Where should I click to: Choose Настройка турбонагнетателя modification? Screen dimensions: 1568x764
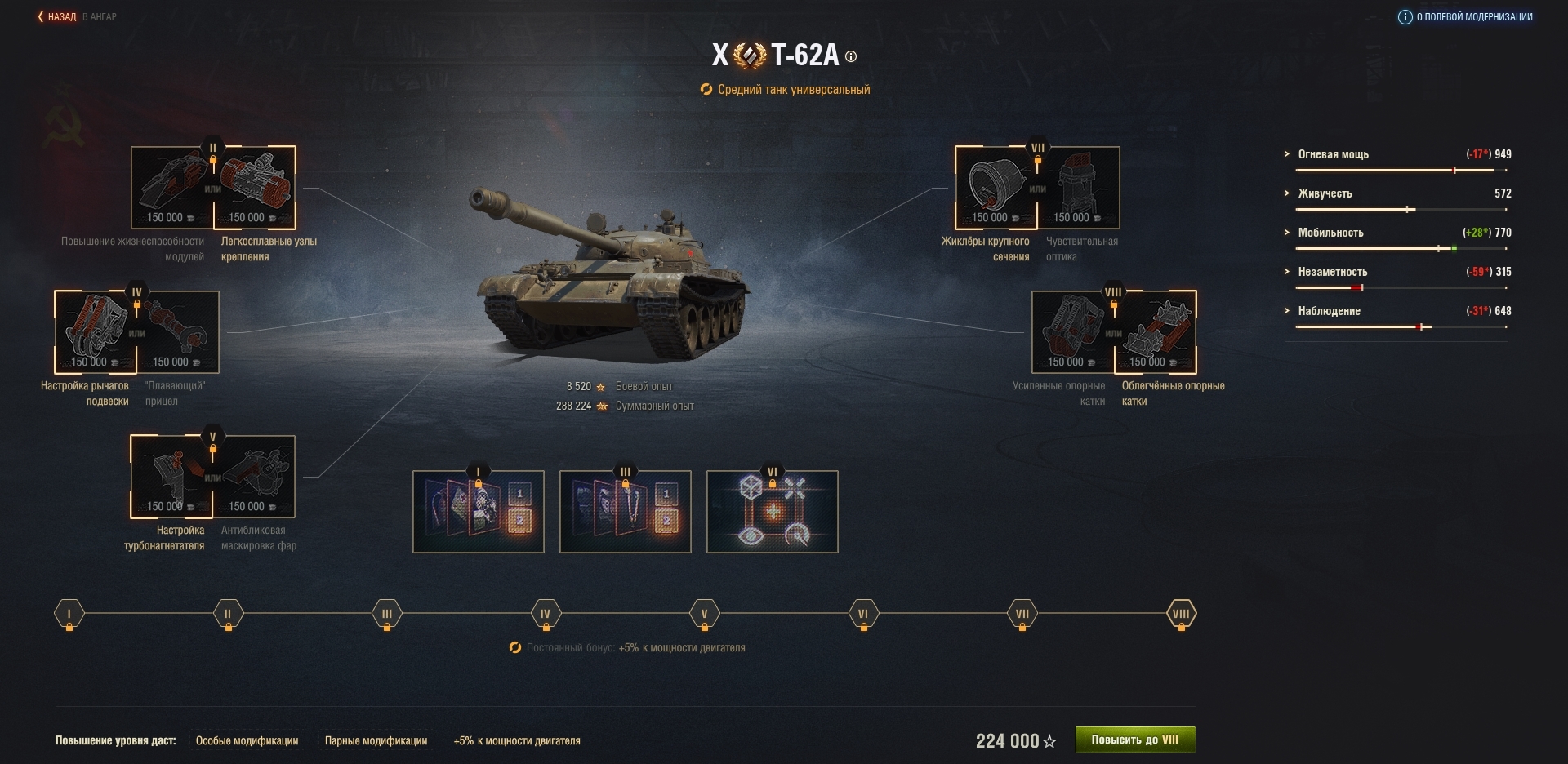(171, 477)
